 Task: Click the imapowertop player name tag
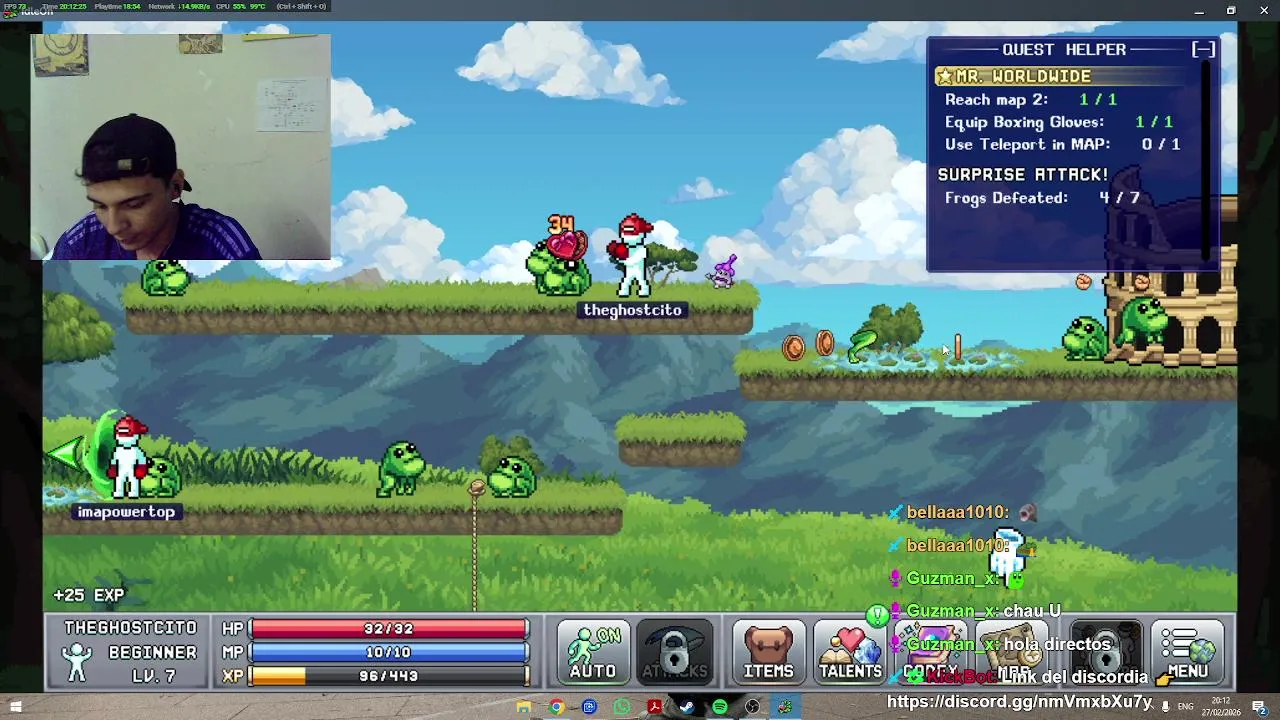[x=126, y=512]
